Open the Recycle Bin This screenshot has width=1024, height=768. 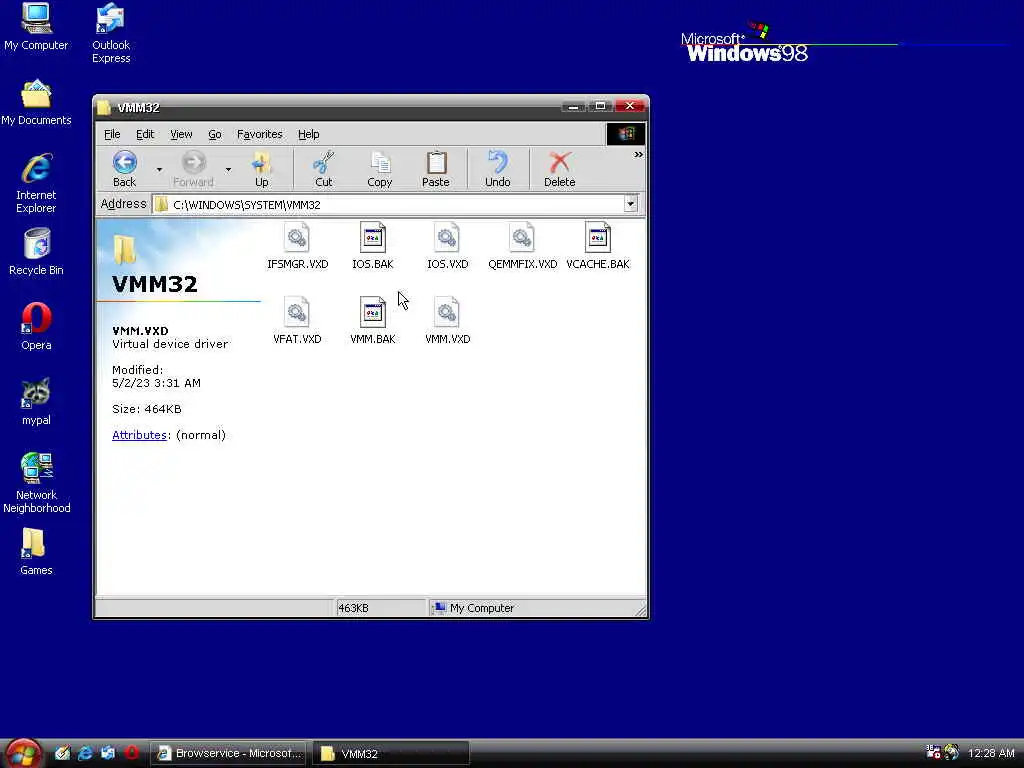[36, 252]
